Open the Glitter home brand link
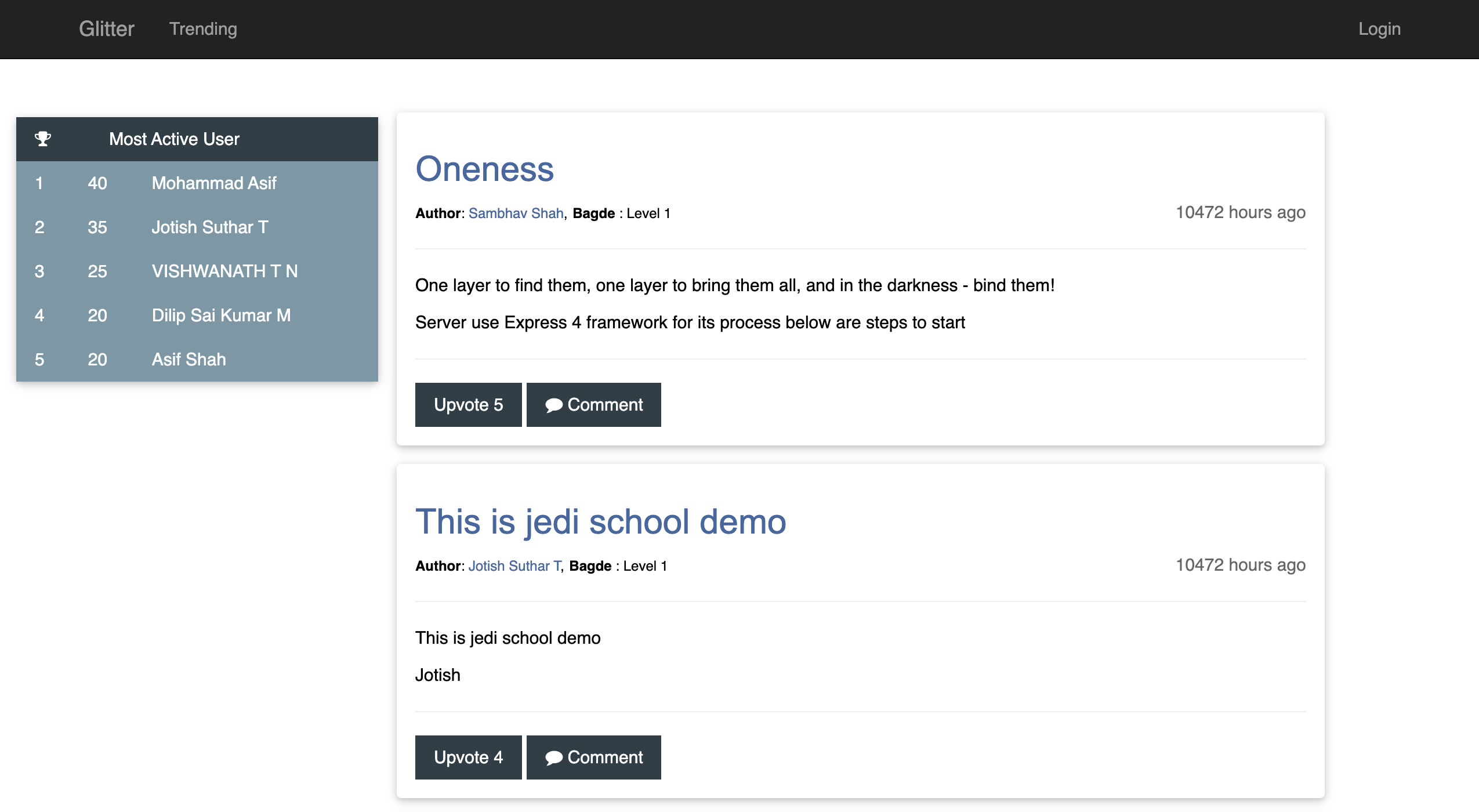1479x812 pixels. [x=107, y=29]
